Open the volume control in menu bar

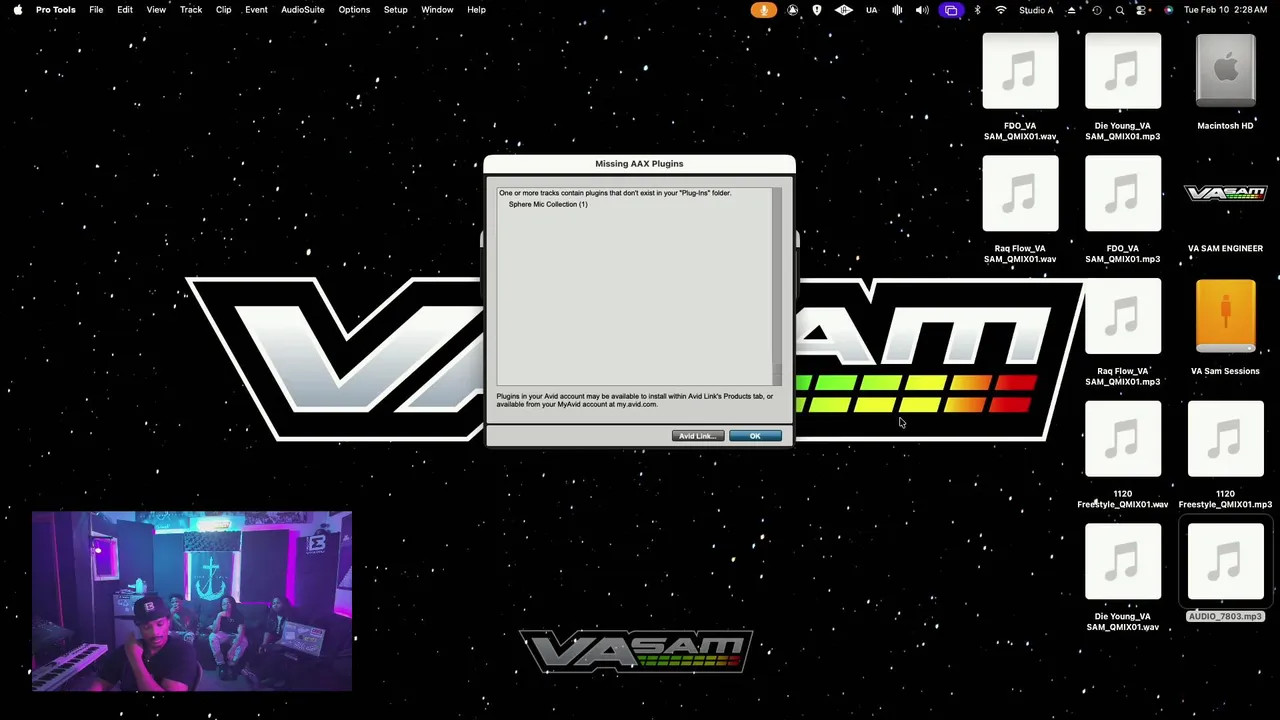922,10
